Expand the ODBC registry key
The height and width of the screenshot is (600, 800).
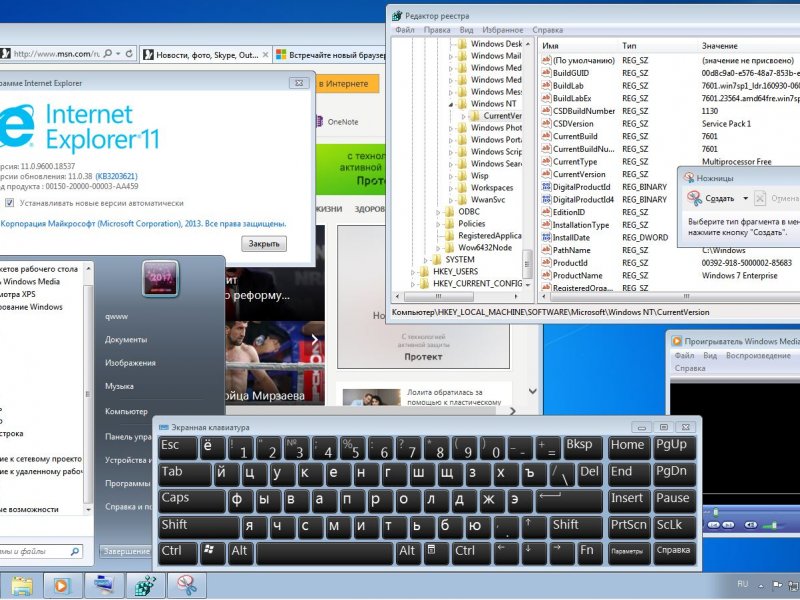pos(438,212)
